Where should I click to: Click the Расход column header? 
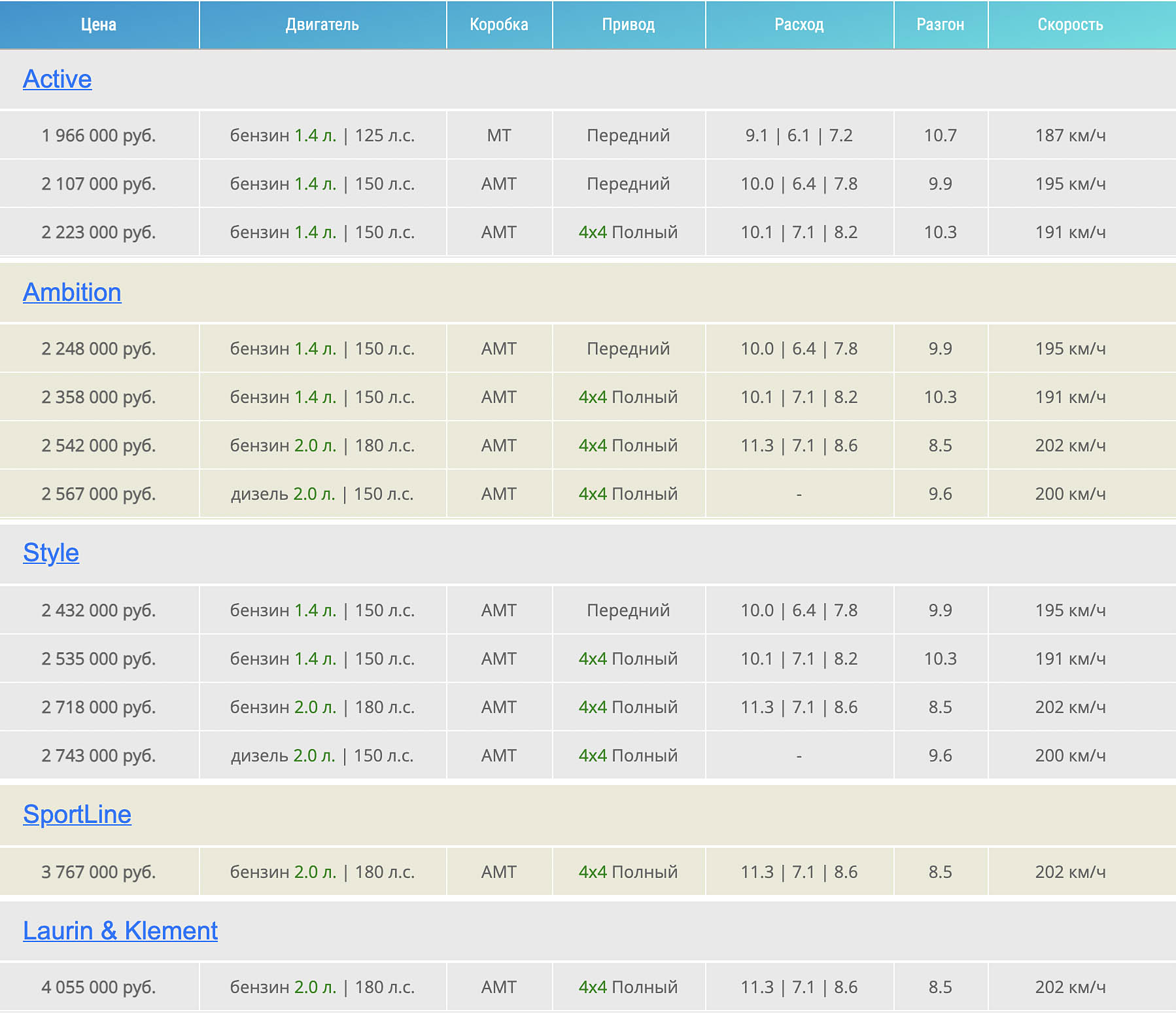click(799, 25)
